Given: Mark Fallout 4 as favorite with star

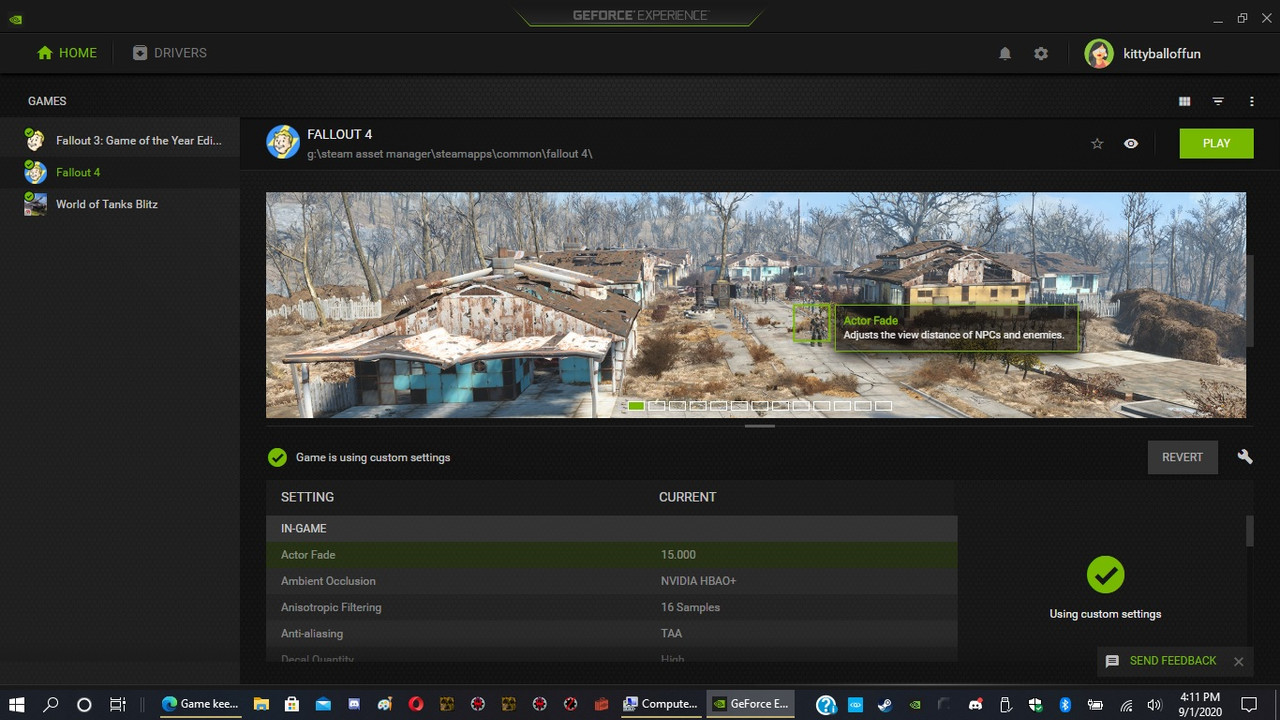Looking at the screenshot, I should pyautogui.click(x=1097, y=143).
